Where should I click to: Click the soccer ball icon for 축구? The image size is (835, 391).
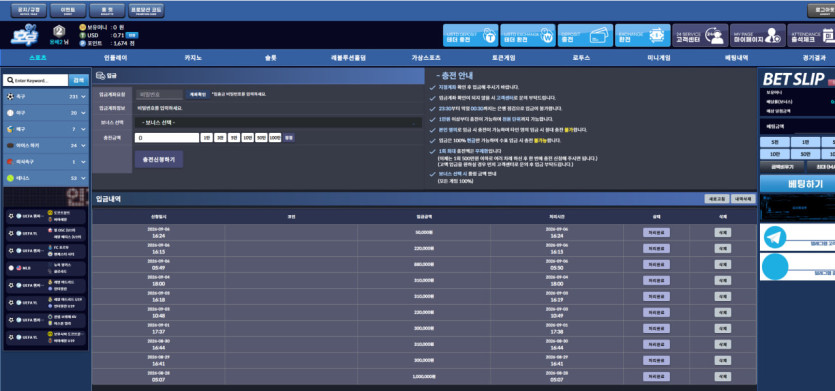pyautogui.click(x=10, y=97)
